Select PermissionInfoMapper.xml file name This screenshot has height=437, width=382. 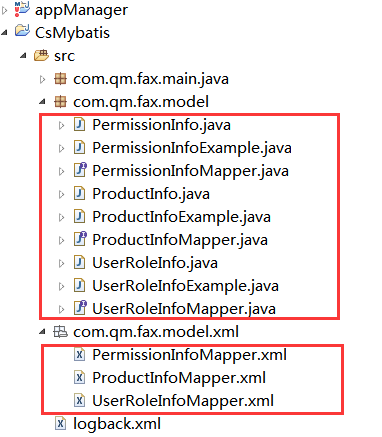pyautogui.click(x=190, y=355)
